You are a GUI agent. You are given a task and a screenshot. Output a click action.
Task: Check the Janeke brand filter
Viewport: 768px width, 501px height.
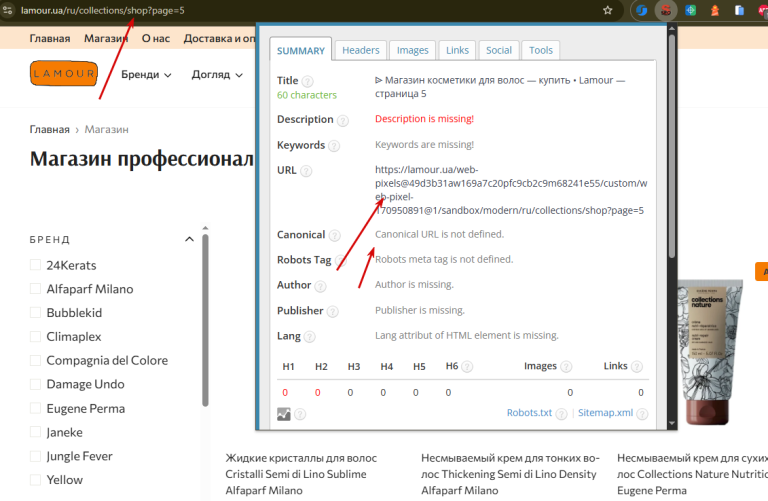click(x=35, y=432)
